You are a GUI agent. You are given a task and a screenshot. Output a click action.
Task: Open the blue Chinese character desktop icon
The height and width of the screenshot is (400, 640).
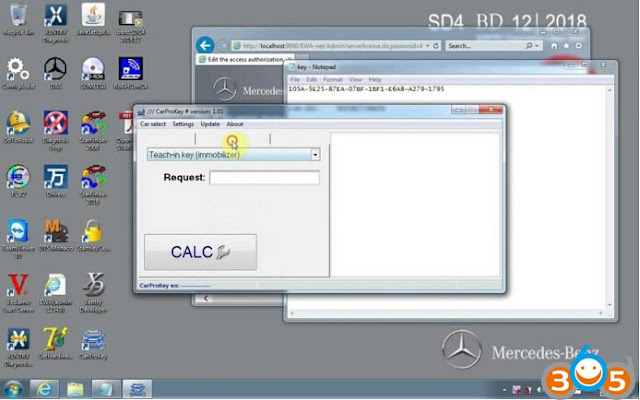click(x=56, y=181)
